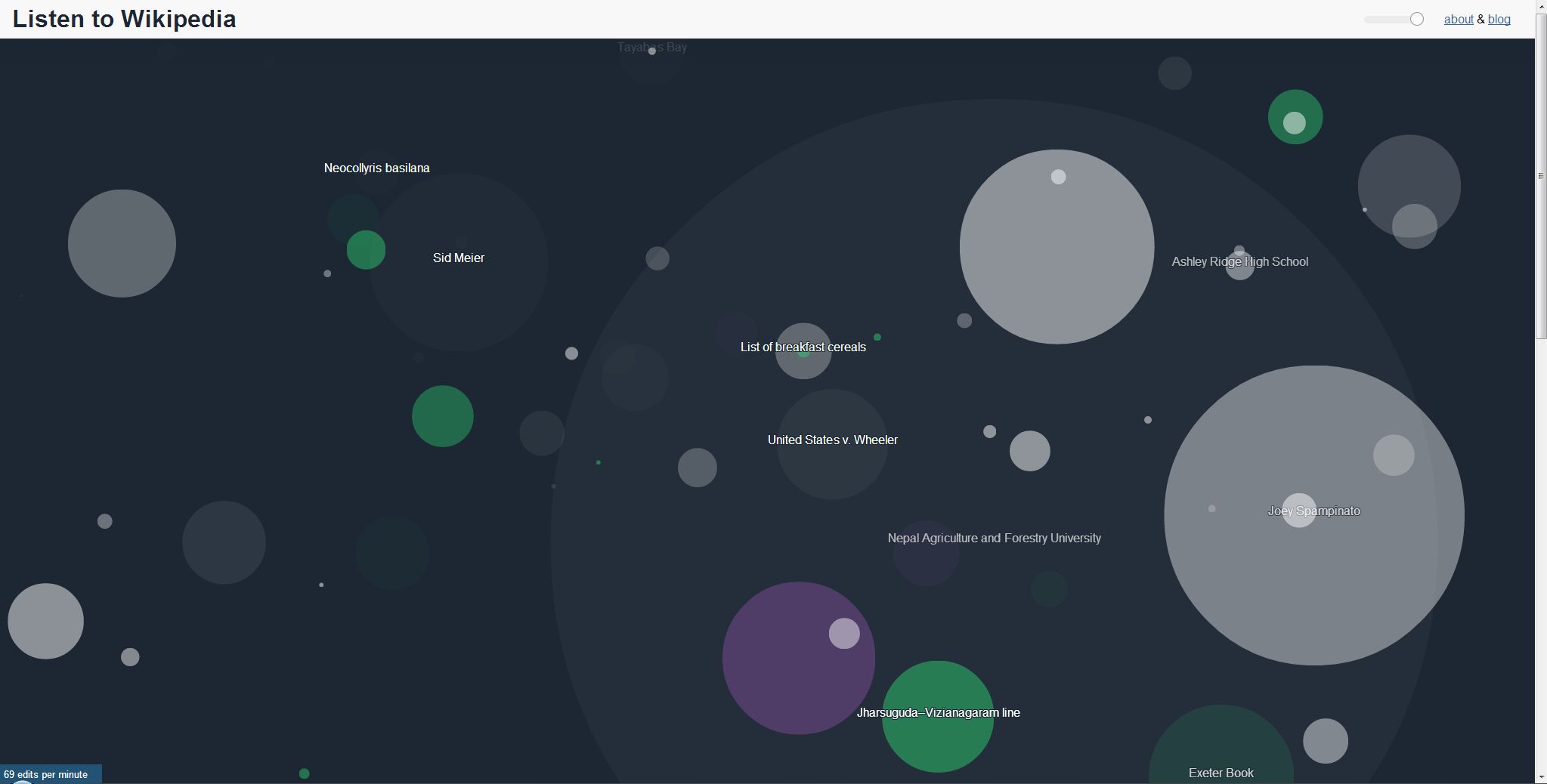Image resolution: width=1547 pixels, height=784 pixels.
Task: Open the Joey Spampinato label
Action: 1313,511
